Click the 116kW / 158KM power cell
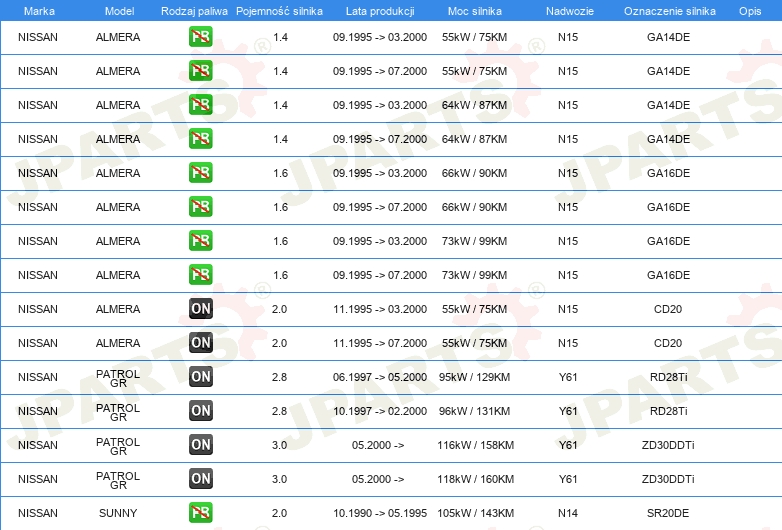 pos(475,445)
